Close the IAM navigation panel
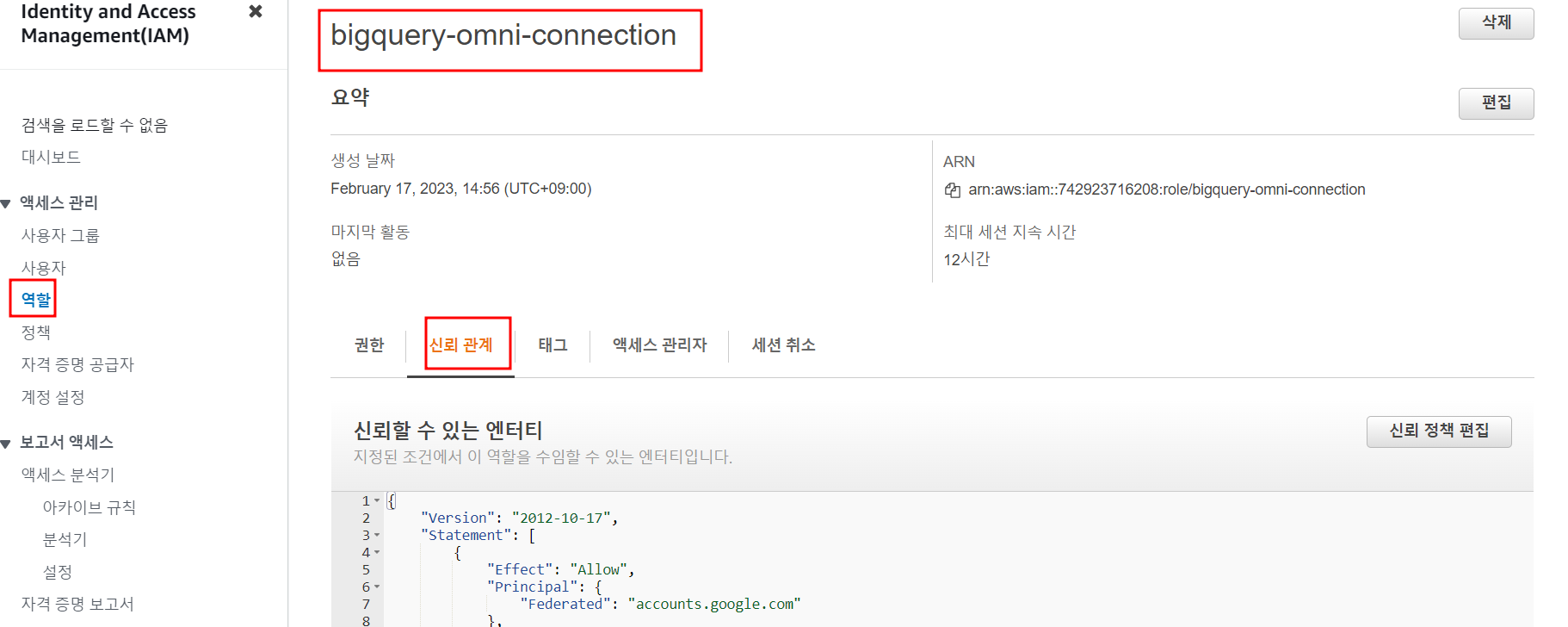The image size is (1568, 627). point(255,11)
